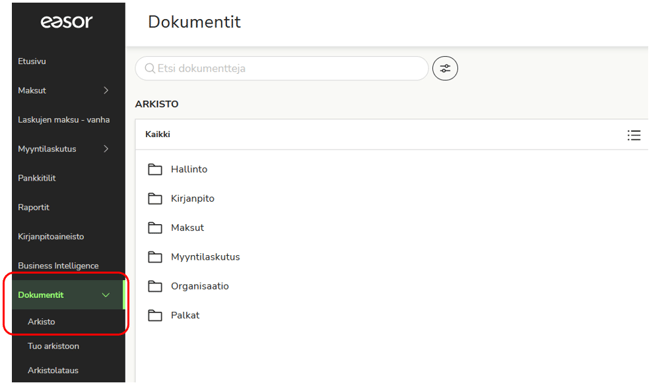The height and width of the screenshot is (385, 670).
Task: Open Kirjanpitoaineisto in sidebar
Action: coord(51,236)
